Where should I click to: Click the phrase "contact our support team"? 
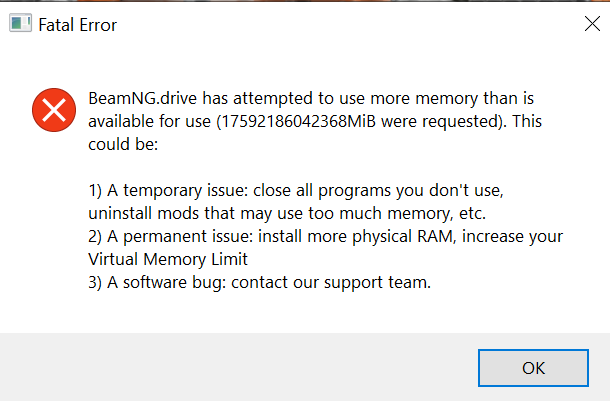[330, 282]
